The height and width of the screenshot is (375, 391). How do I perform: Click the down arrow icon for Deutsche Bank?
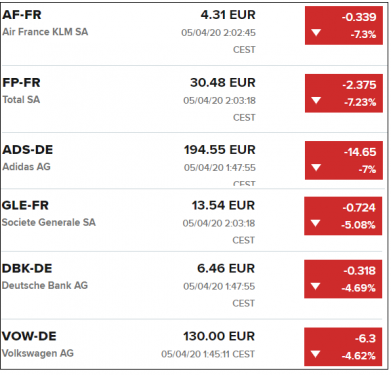pos(315,286)
